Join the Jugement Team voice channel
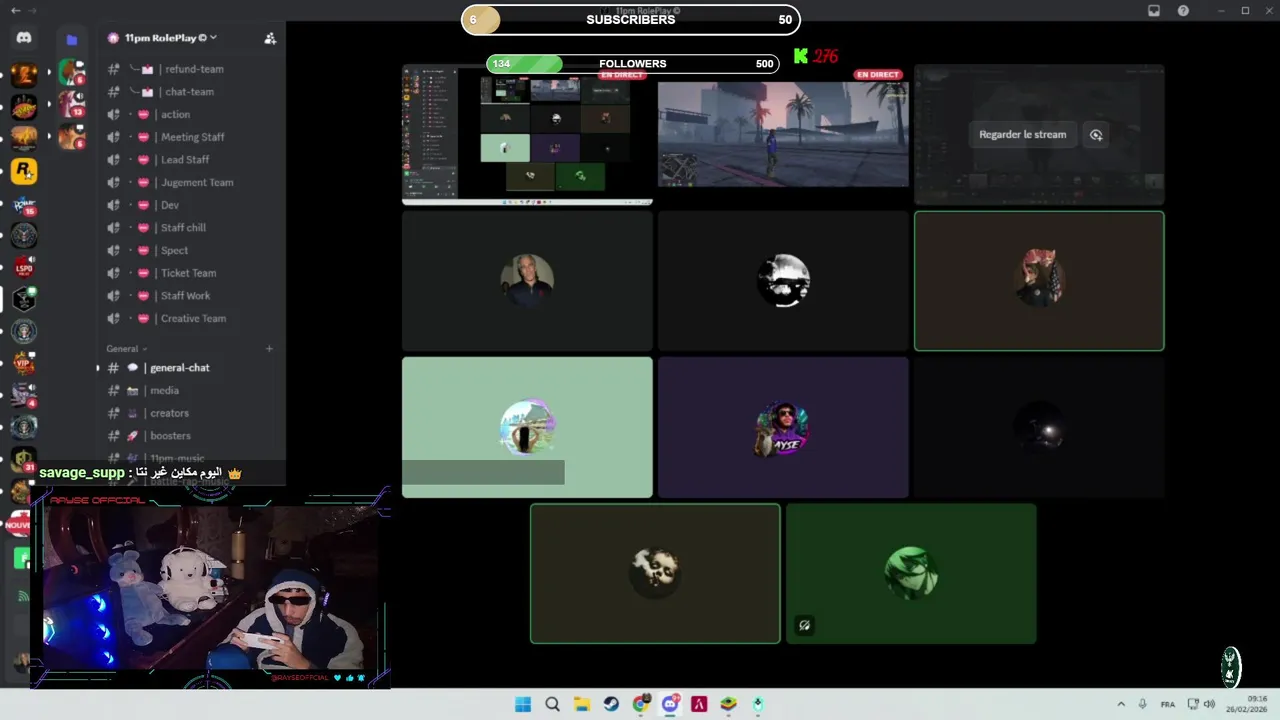 click(190, 183)
